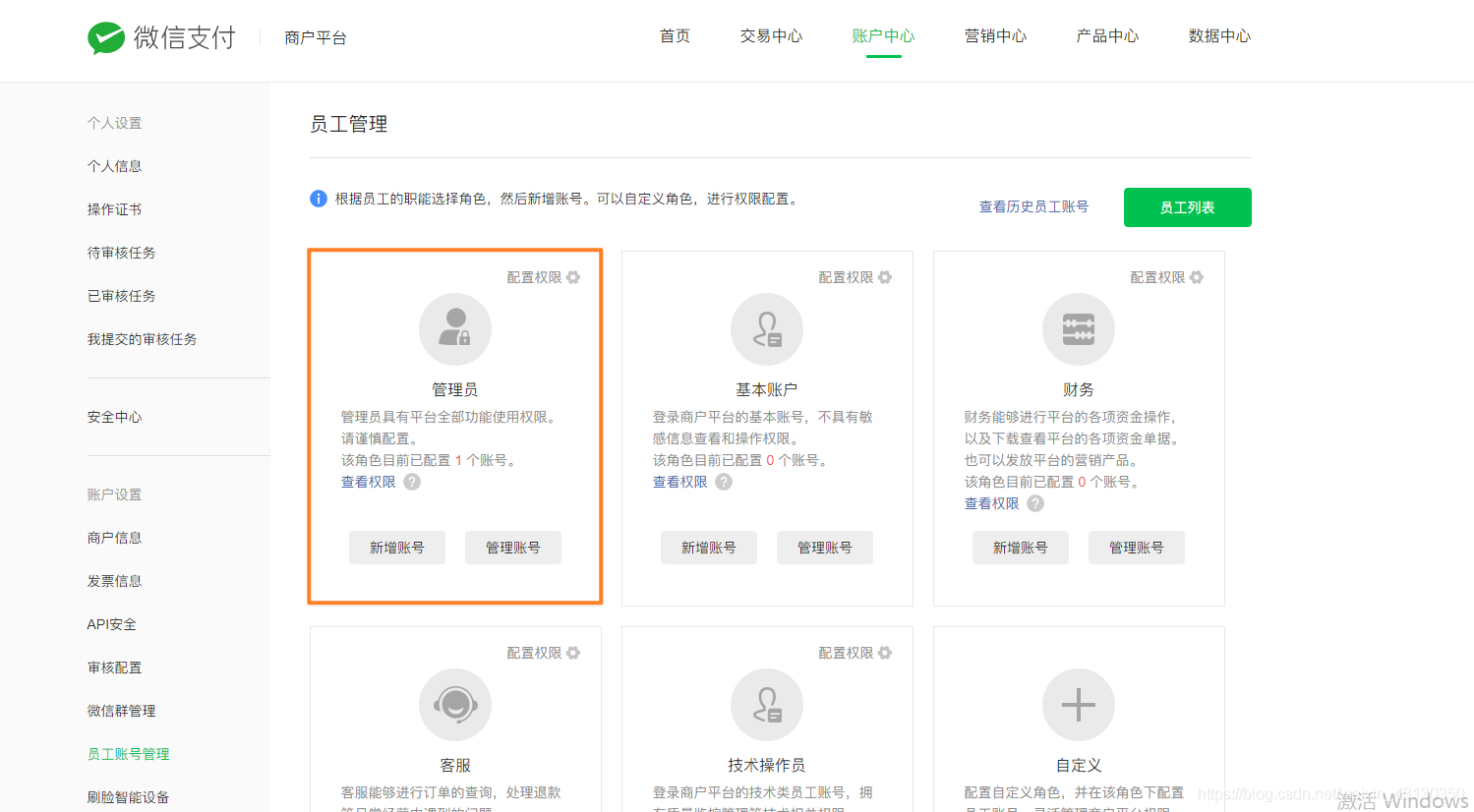Open 个人信息 in sidebar
1474x812 pixels.
pos(115,166)
